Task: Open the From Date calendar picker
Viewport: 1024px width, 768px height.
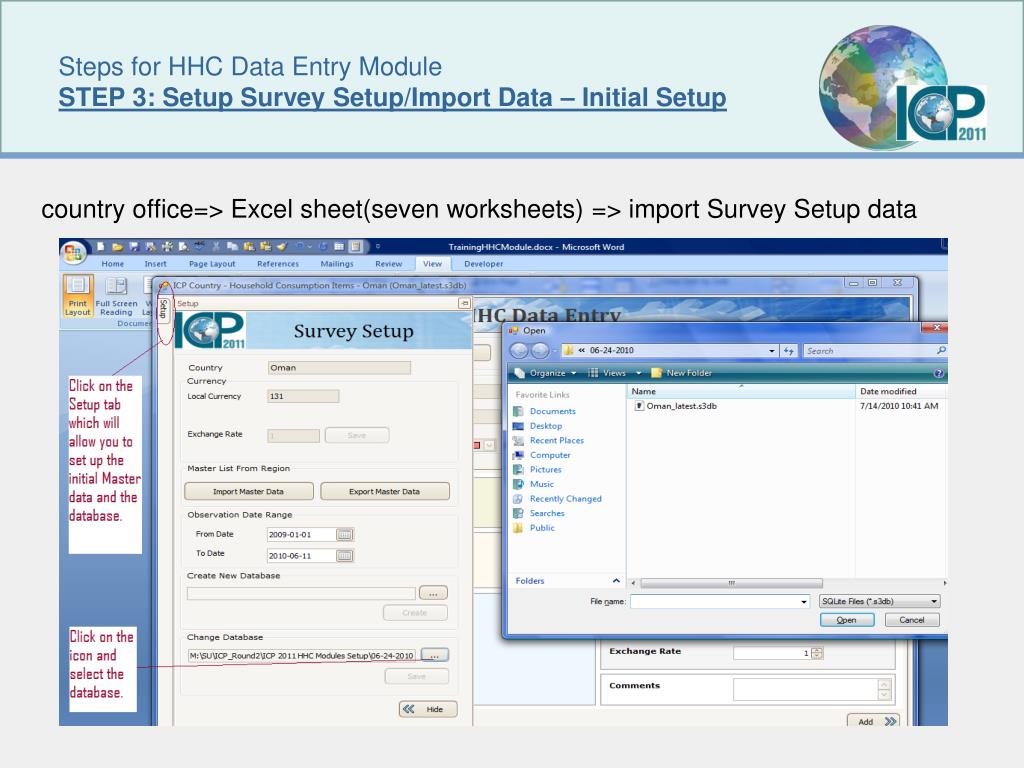Action: click(345, 535)
